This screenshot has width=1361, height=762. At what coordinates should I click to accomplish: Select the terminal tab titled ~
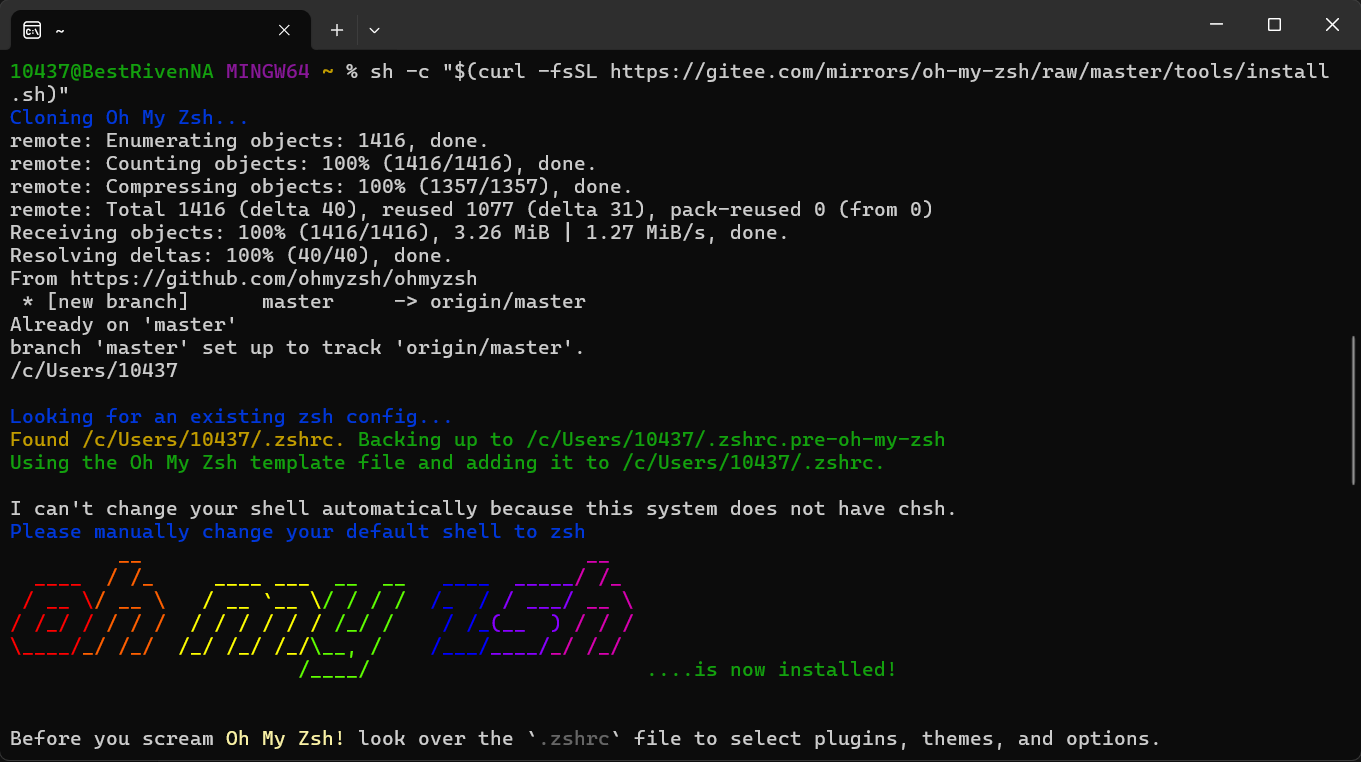[160, 30]
